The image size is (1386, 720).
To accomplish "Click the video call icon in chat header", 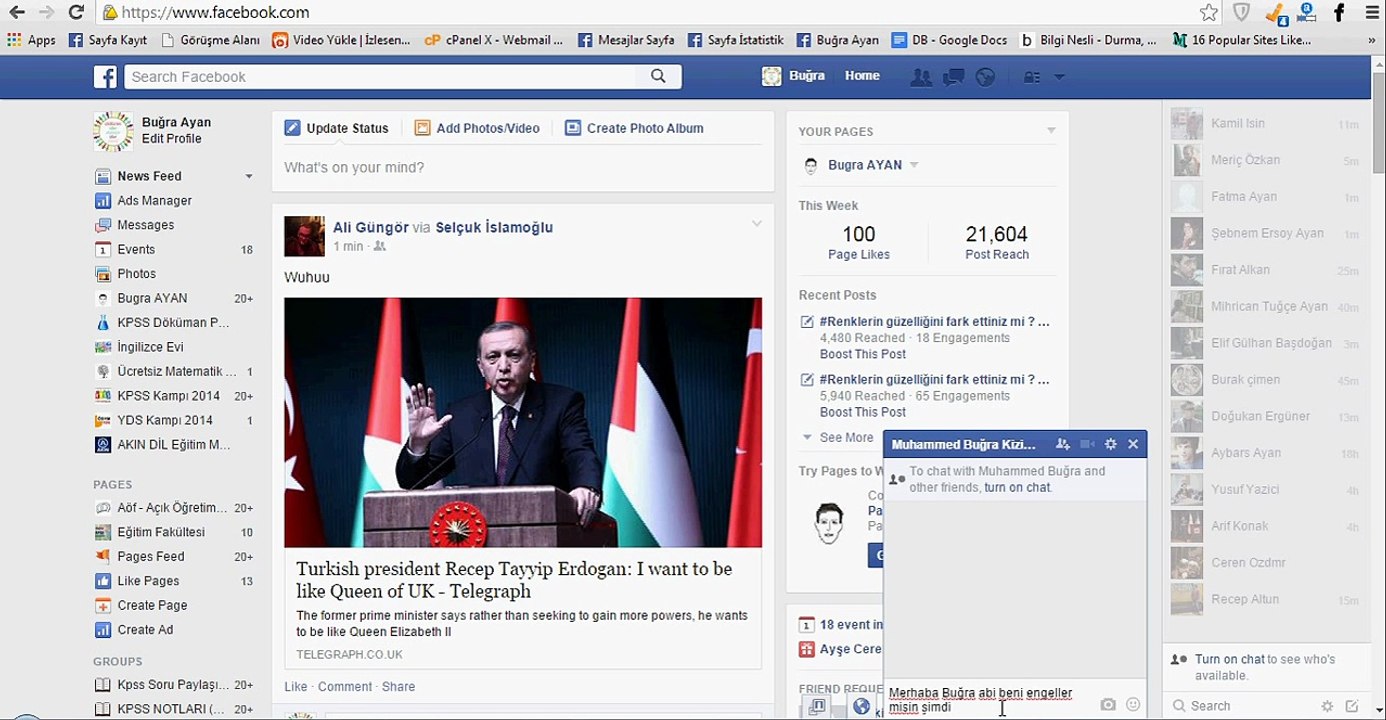I will [x=1087, y=444].
